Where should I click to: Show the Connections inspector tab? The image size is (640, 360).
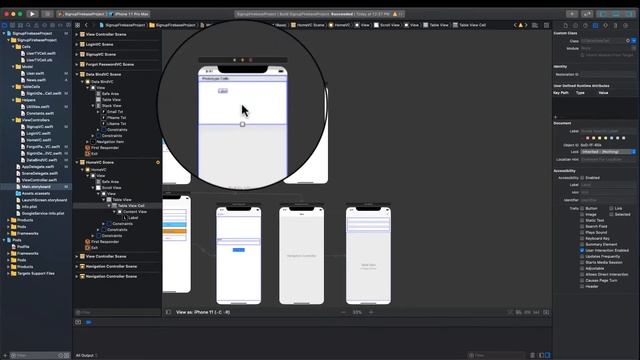tap(625, 25)
